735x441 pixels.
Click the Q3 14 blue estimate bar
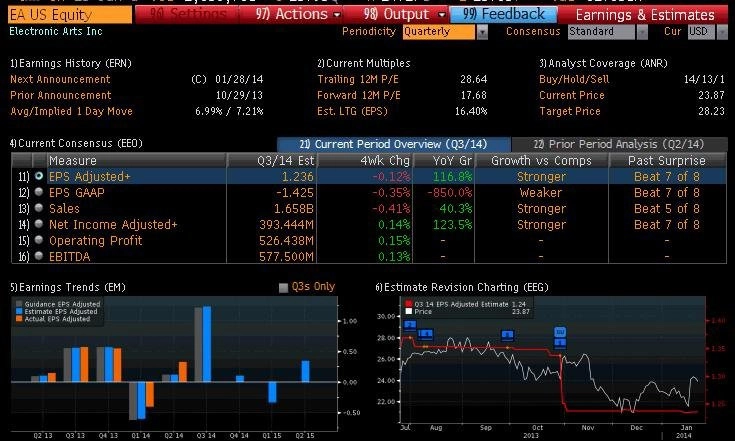coord(207,344)
